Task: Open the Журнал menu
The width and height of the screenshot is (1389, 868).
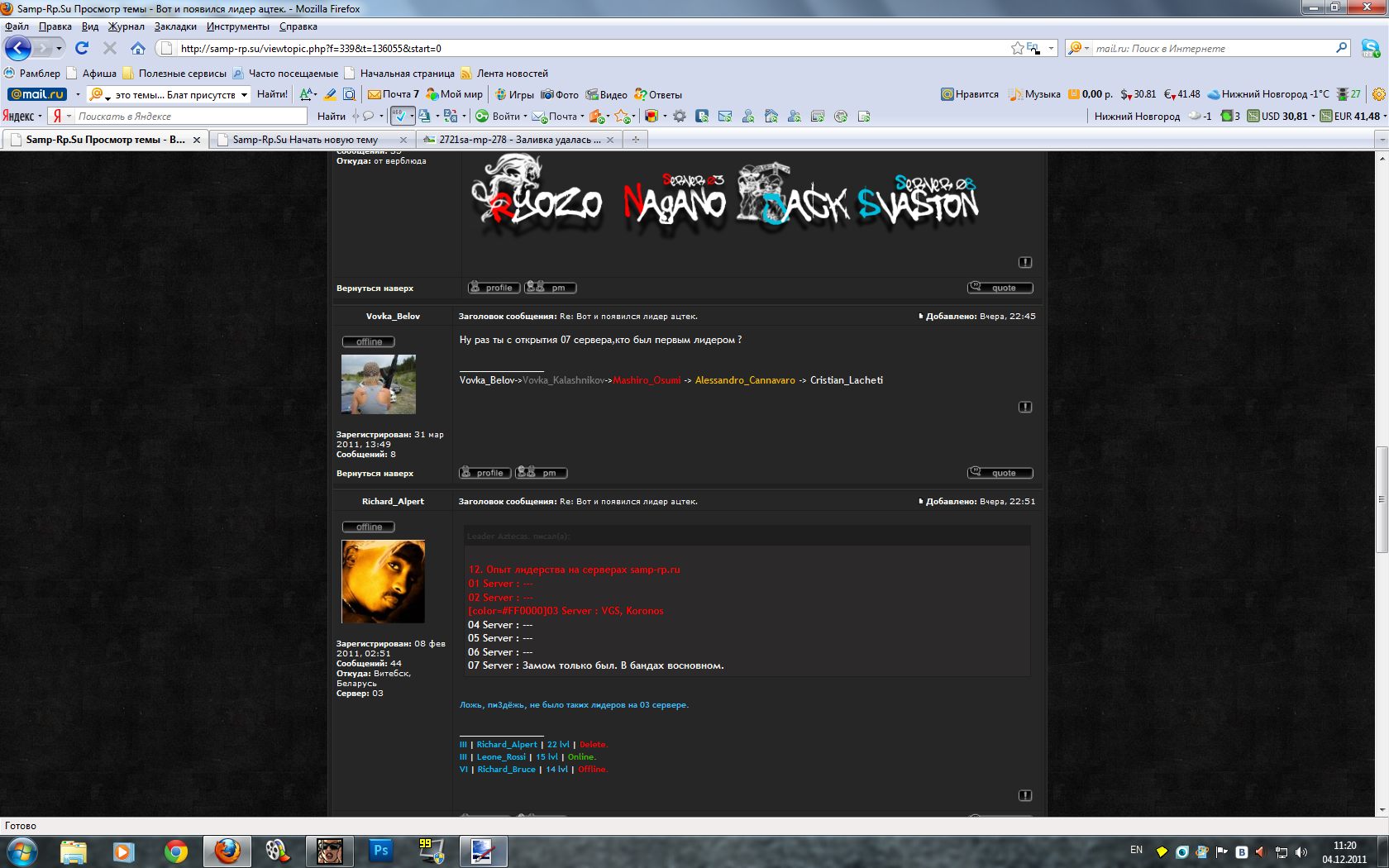Action: pos(126,26)
